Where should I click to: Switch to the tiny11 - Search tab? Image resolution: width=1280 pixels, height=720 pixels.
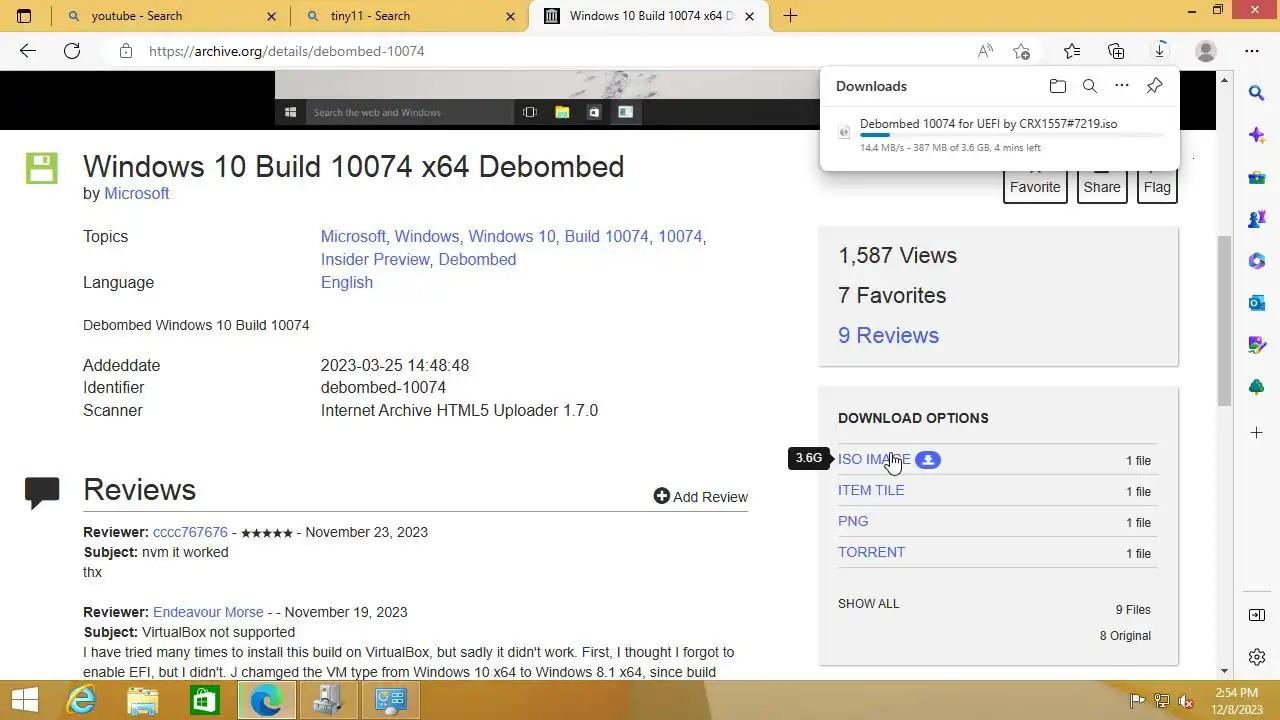(x=370, y=16)
